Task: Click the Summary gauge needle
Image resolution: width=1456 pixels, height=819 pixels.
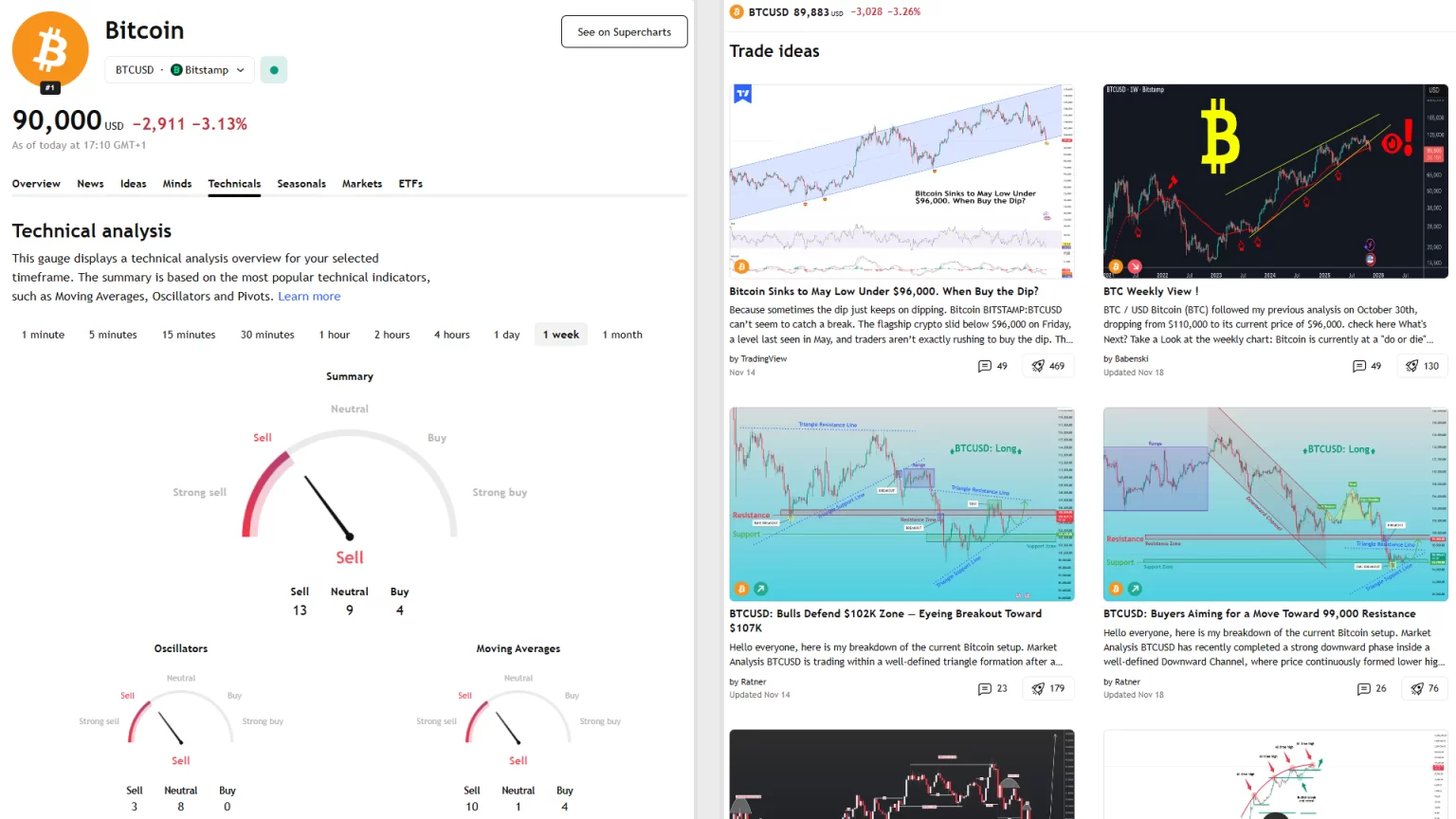Action: click(328, 507)
